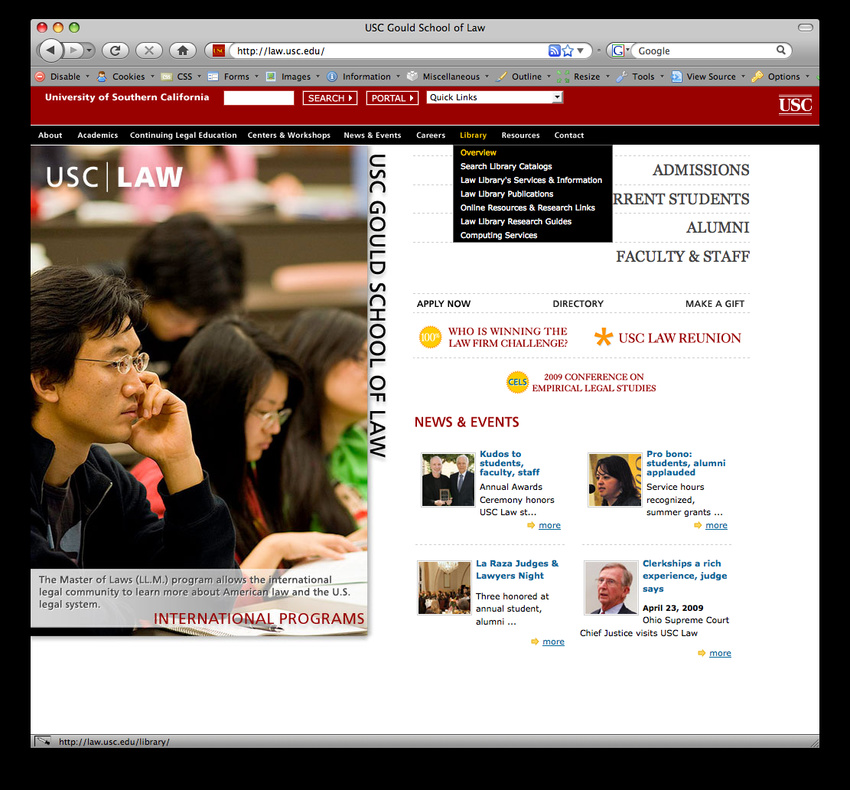The image size is (850, 790).
Task: Click the Miscellaneous toolbar icon
Action: click(412, 76)
